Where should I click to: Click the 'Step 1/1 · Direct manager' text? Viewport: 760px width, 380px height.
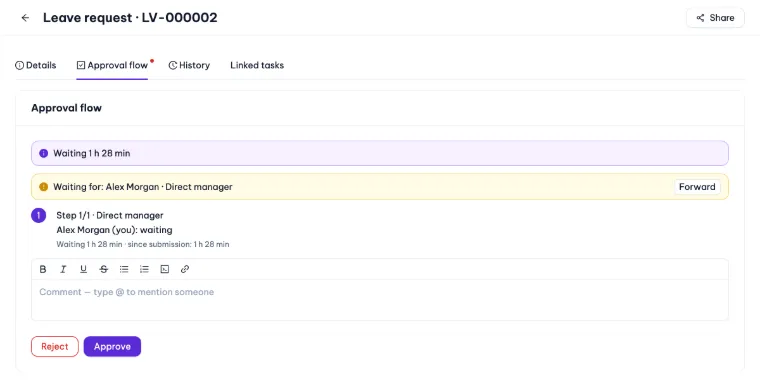pos(110,215)
